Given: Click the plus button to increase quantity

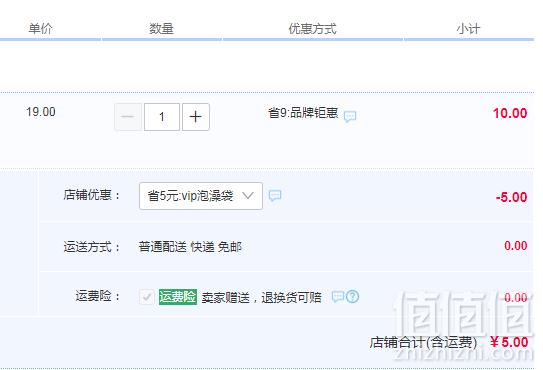Looking at the screenshot, I should [x=196, y=117].
